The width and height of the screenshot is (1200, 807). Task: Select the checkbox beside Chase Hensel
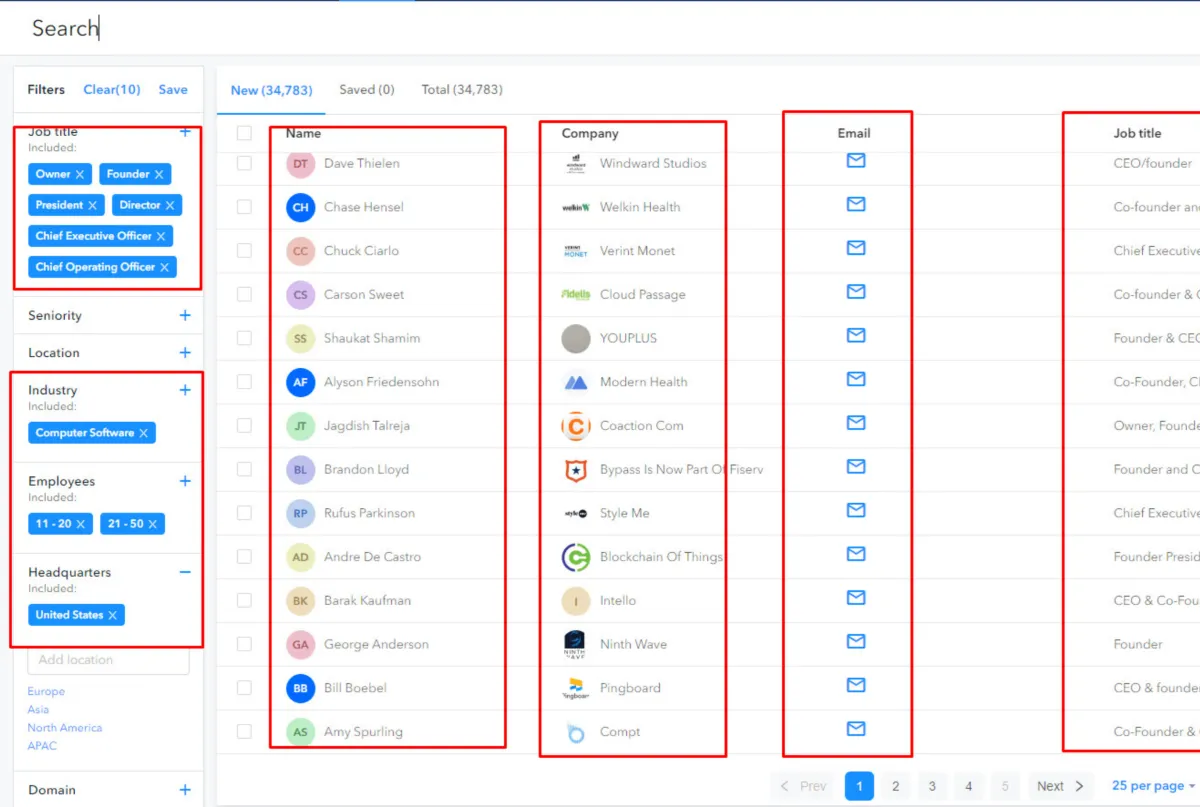pyautogui.click(x=244, y=207)
